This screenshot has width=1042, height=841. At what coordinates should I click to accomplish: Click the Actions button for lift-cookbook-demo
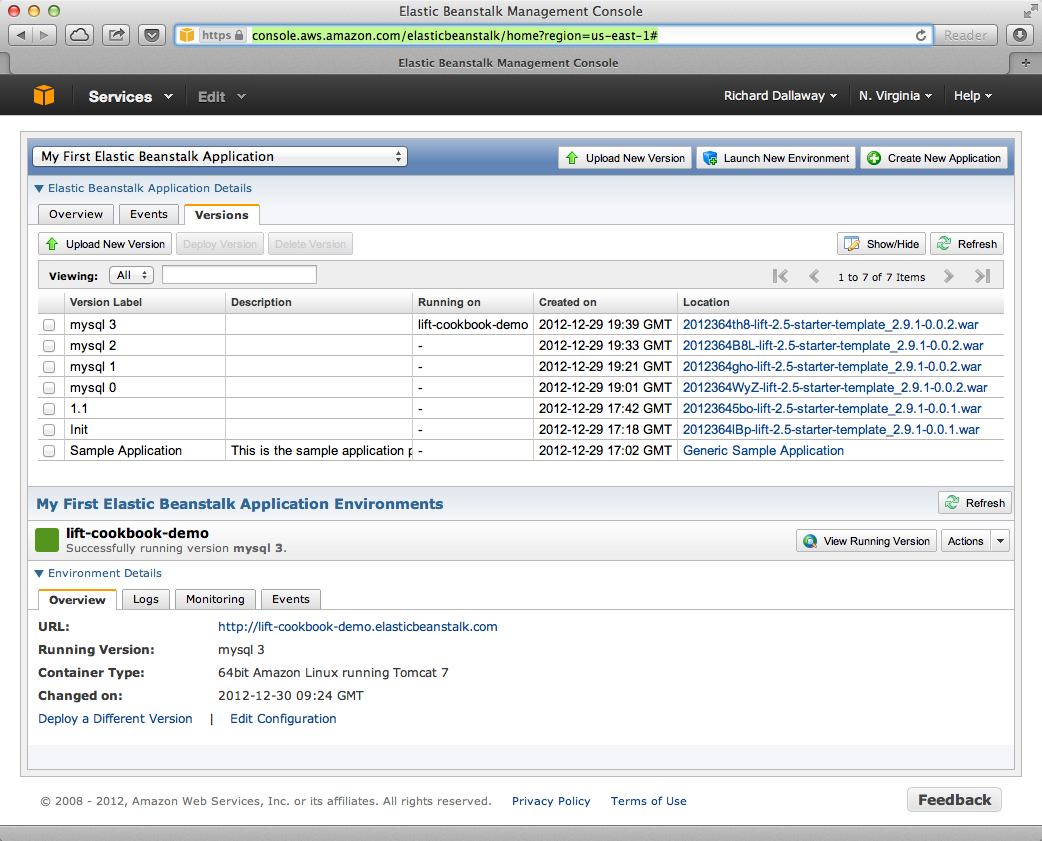(965, 541)
